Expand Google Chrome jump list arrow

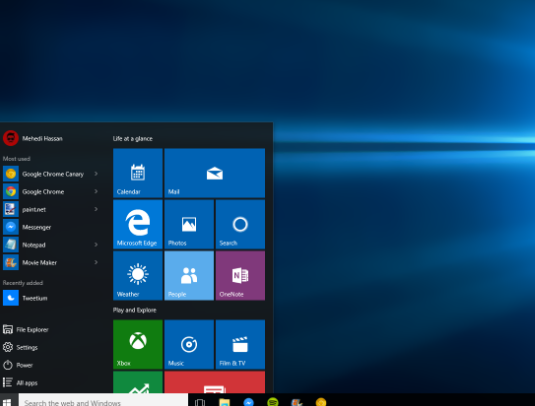click(96, 191)
